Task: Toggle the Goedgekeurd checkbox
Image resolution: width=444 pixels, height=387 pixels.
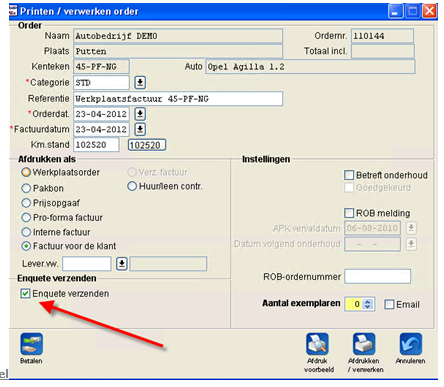Action: click(x=349, y=188)
